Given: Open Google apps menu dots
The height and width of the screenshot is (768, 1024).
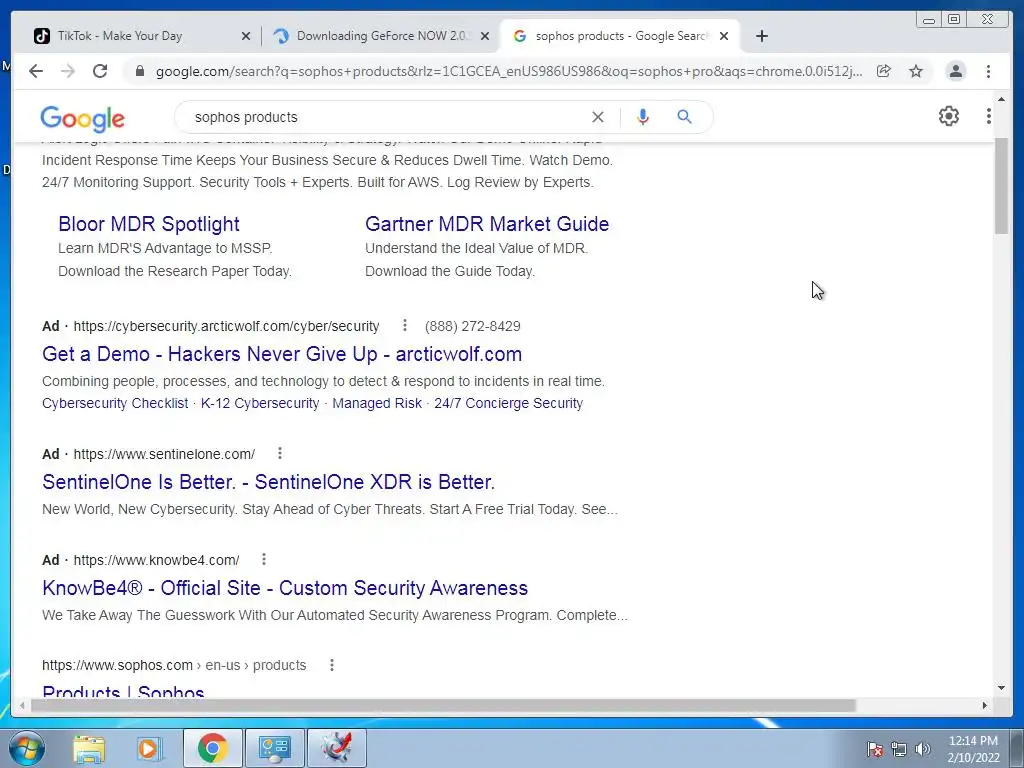Looking at the screenshot, I should 989,116.
